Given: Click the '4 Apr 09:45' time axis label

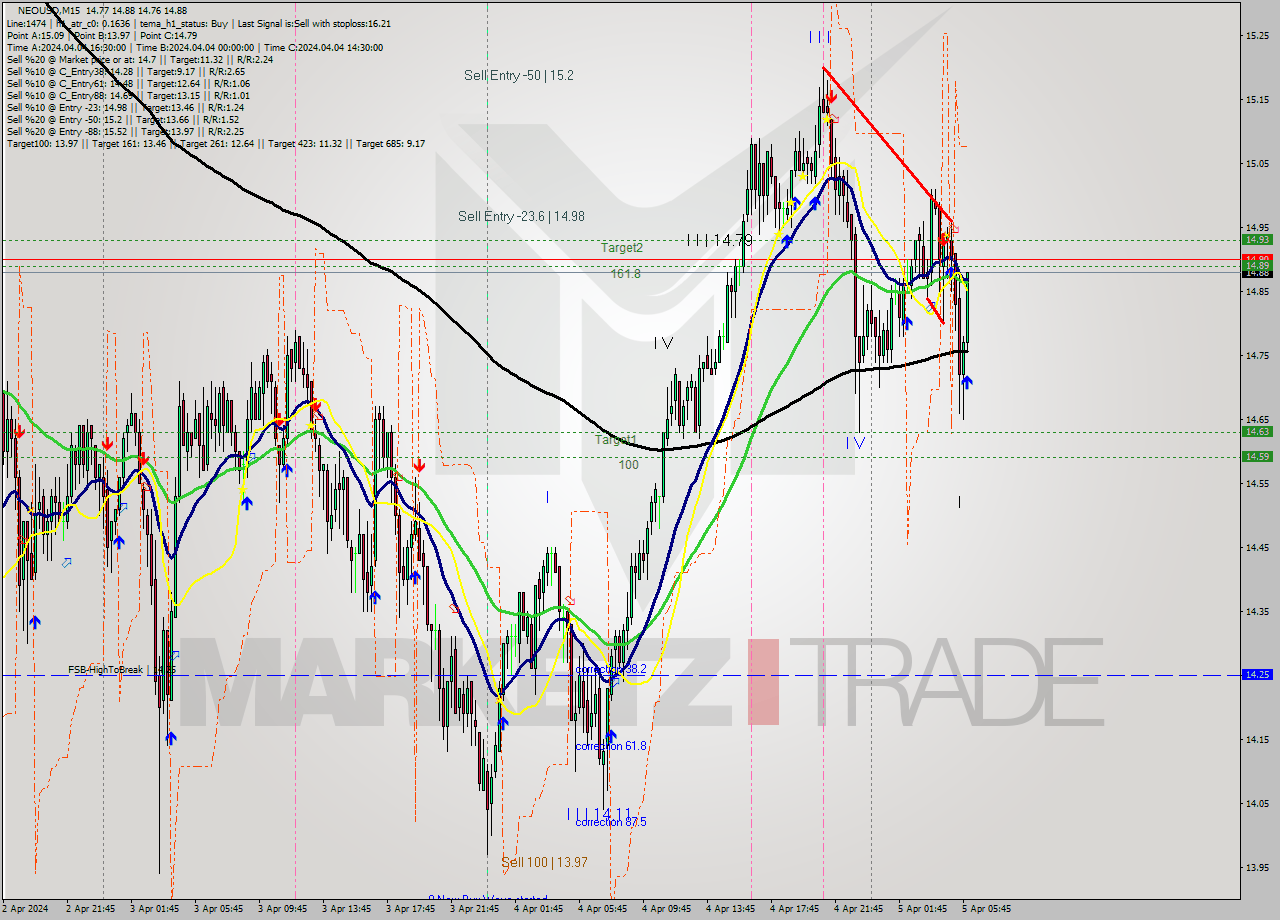Looking at the screenshot, I should point(666,909).
